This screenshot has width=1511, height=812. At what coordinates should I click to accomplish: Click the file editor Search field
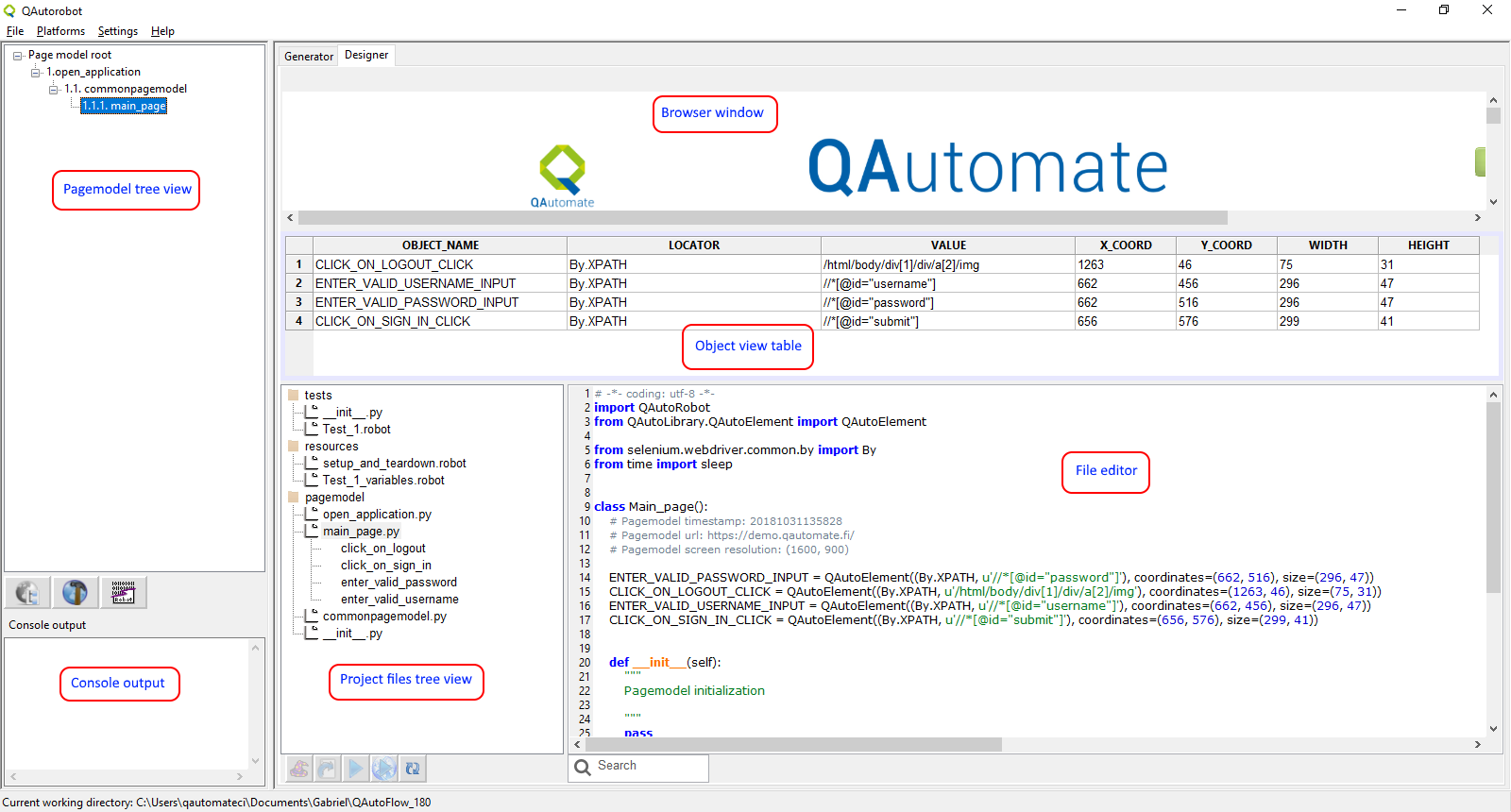[649, 767]
